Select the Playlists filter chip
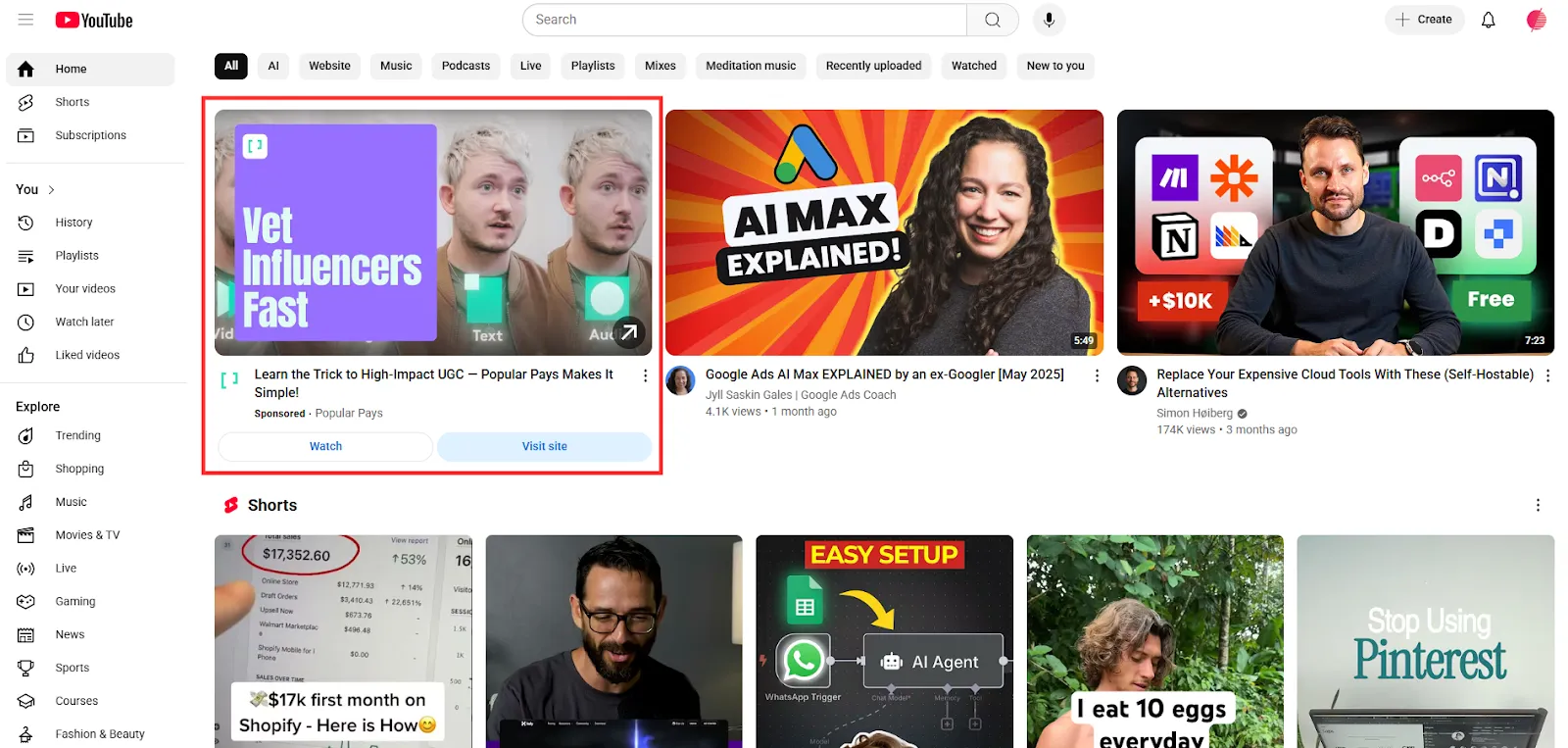Screen dimensions: 1568x748 (593, 66)
